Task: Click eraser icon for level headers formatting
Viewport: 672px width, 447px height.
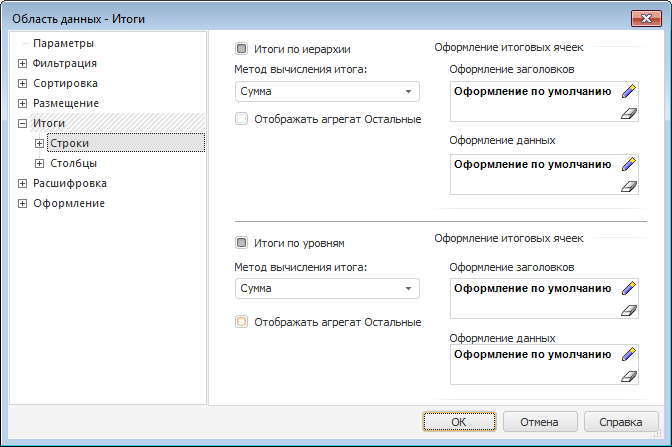Action: pyautogui.click(x=628, y=311)
